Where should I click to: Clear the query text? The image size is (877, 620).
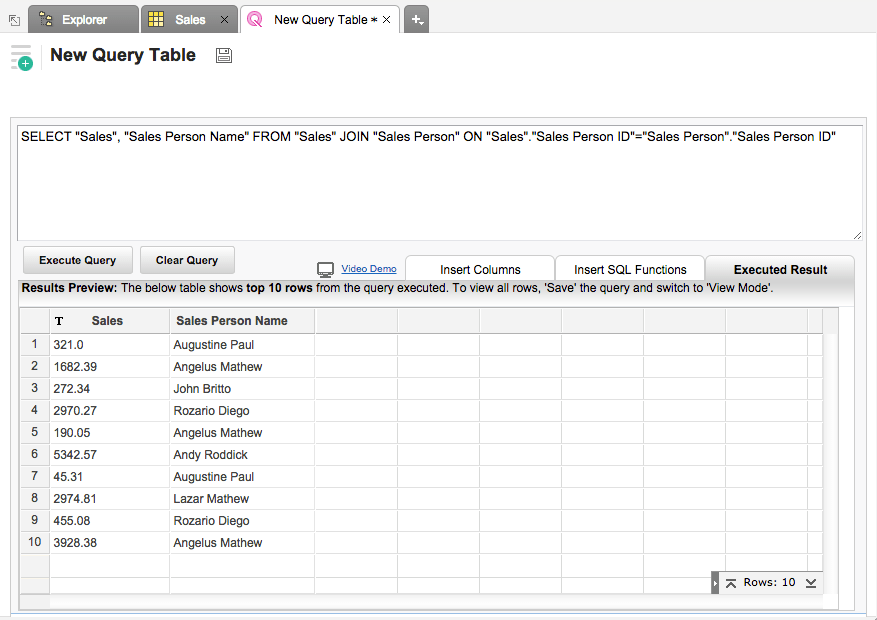[x=187, y=260]
